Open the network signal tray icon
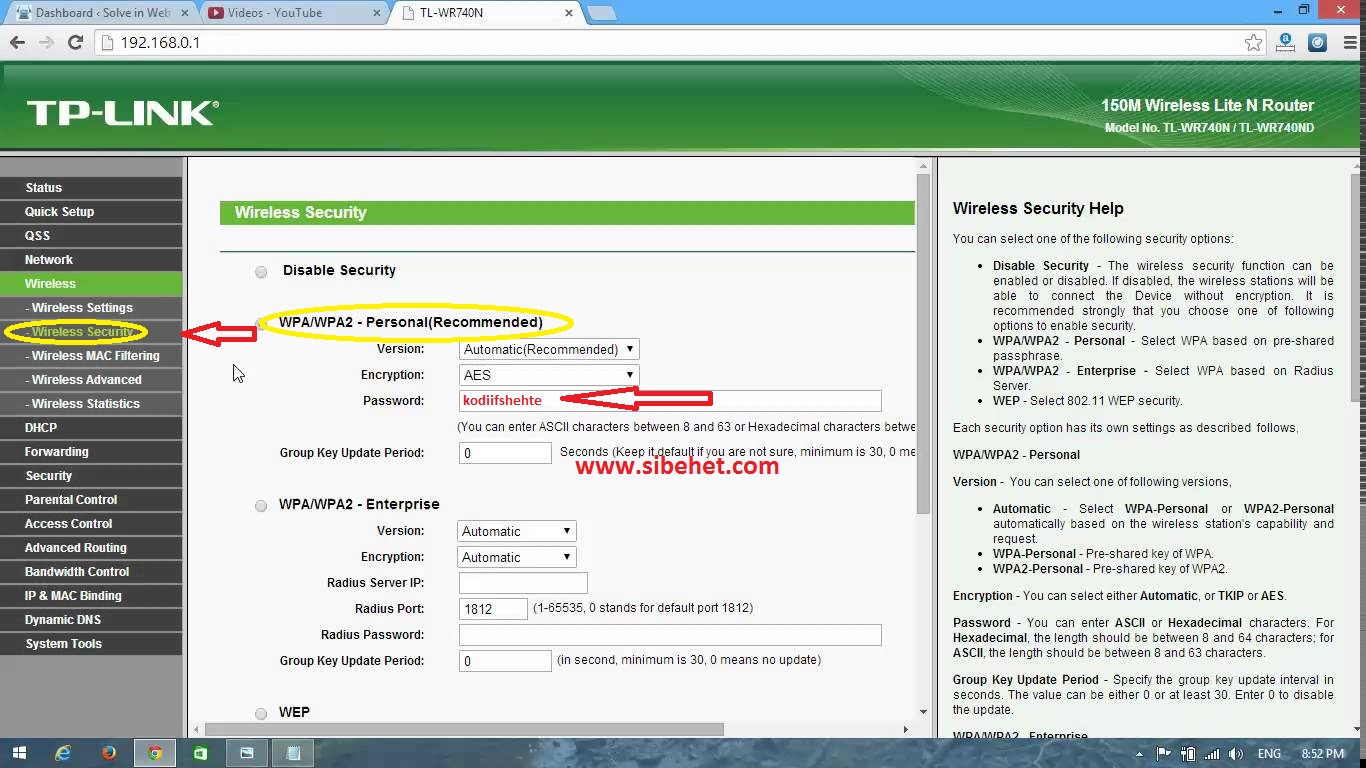1366x768 pixels. point(1212,754)
